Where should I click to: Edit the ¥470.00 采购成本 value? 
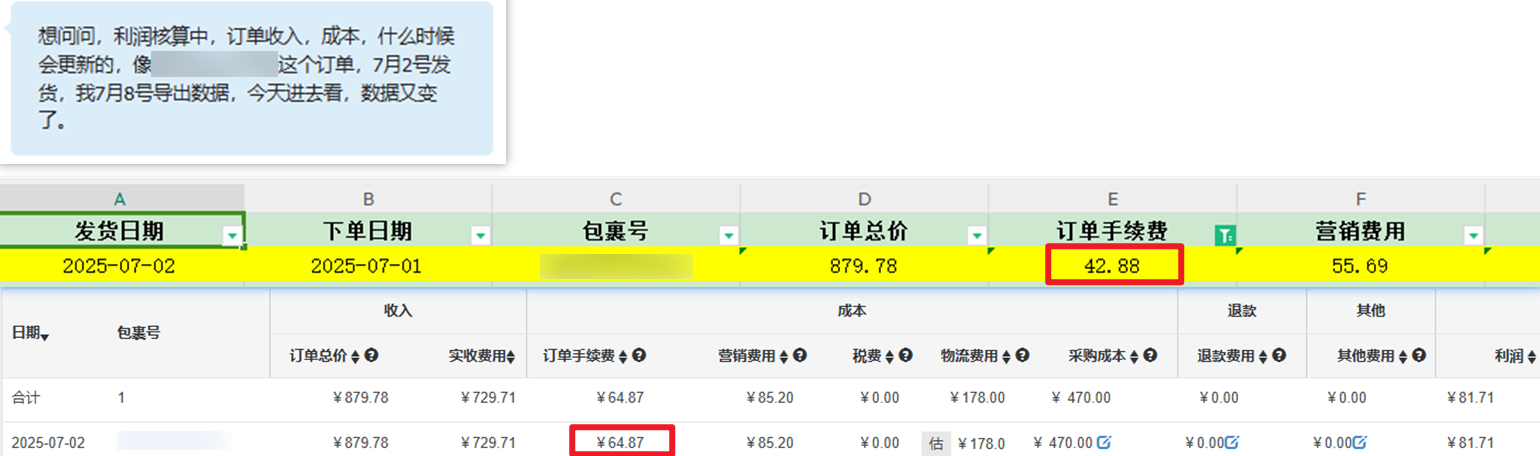click(1103, 441)
